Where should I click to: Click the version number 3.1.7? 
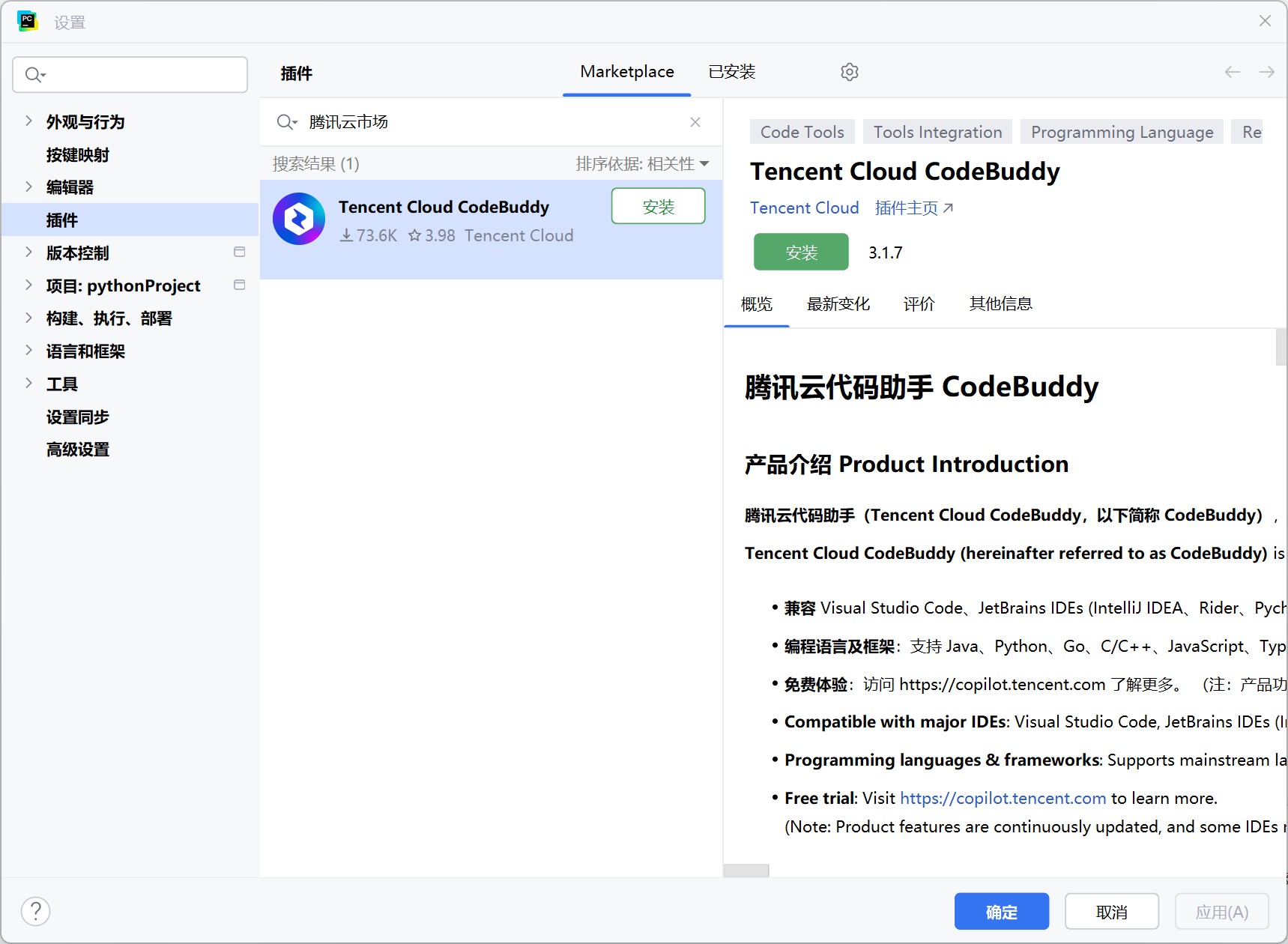click(886, 252)
